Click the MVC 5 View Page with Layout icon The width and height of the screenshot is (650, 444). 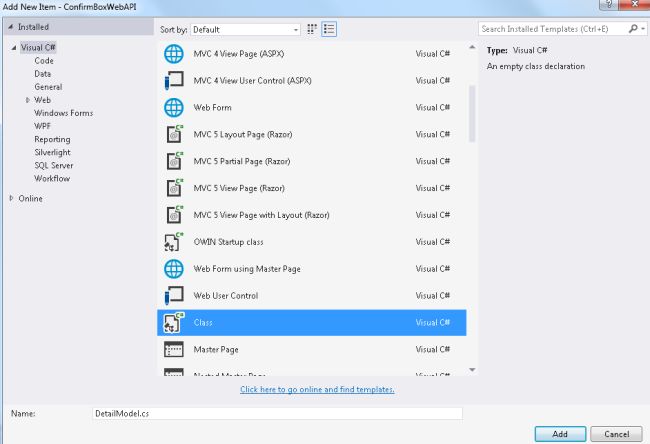tap(175, 215)
